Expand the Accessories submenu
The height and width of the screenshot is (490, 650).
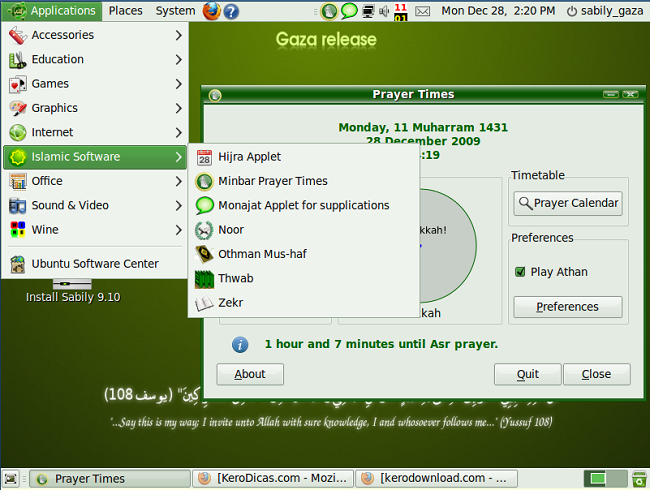pyautogui.click(x=95, y=35)
